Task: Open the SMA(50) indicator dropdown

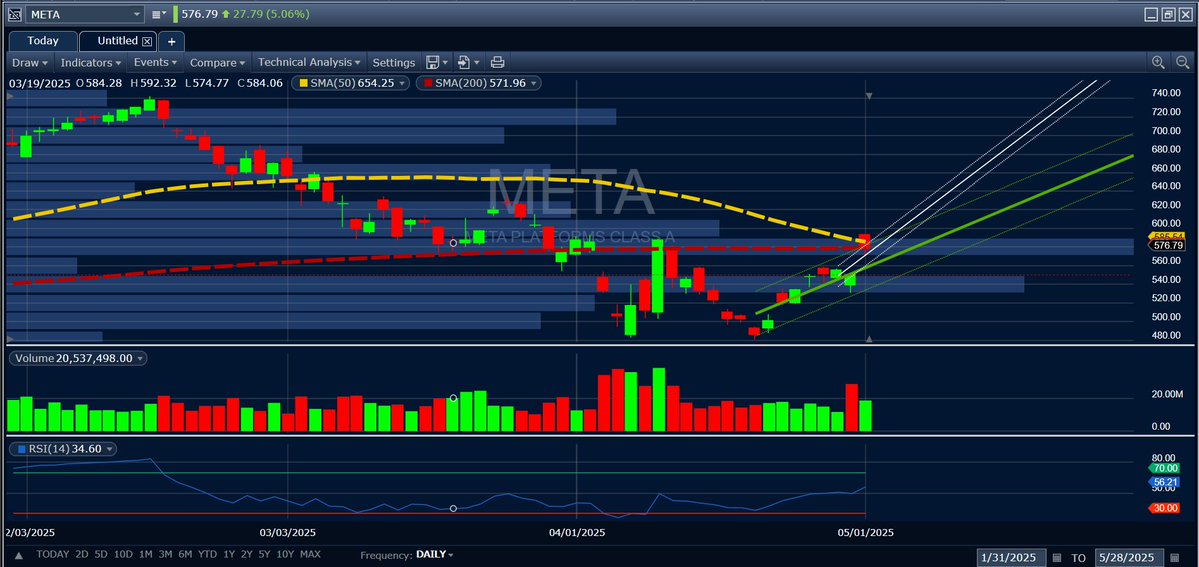Action: (x=402, y=83)
